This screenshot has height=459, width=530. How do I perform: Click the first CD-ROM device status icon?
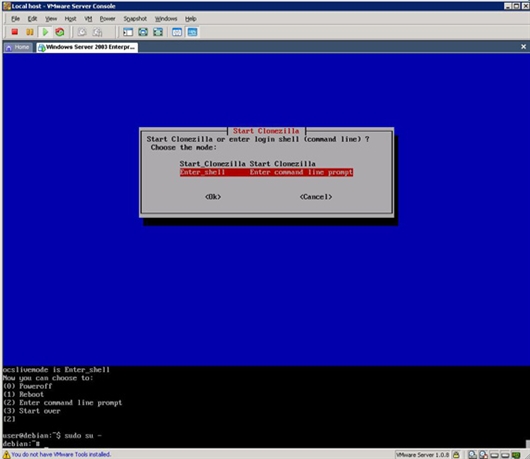coord(472,455)
